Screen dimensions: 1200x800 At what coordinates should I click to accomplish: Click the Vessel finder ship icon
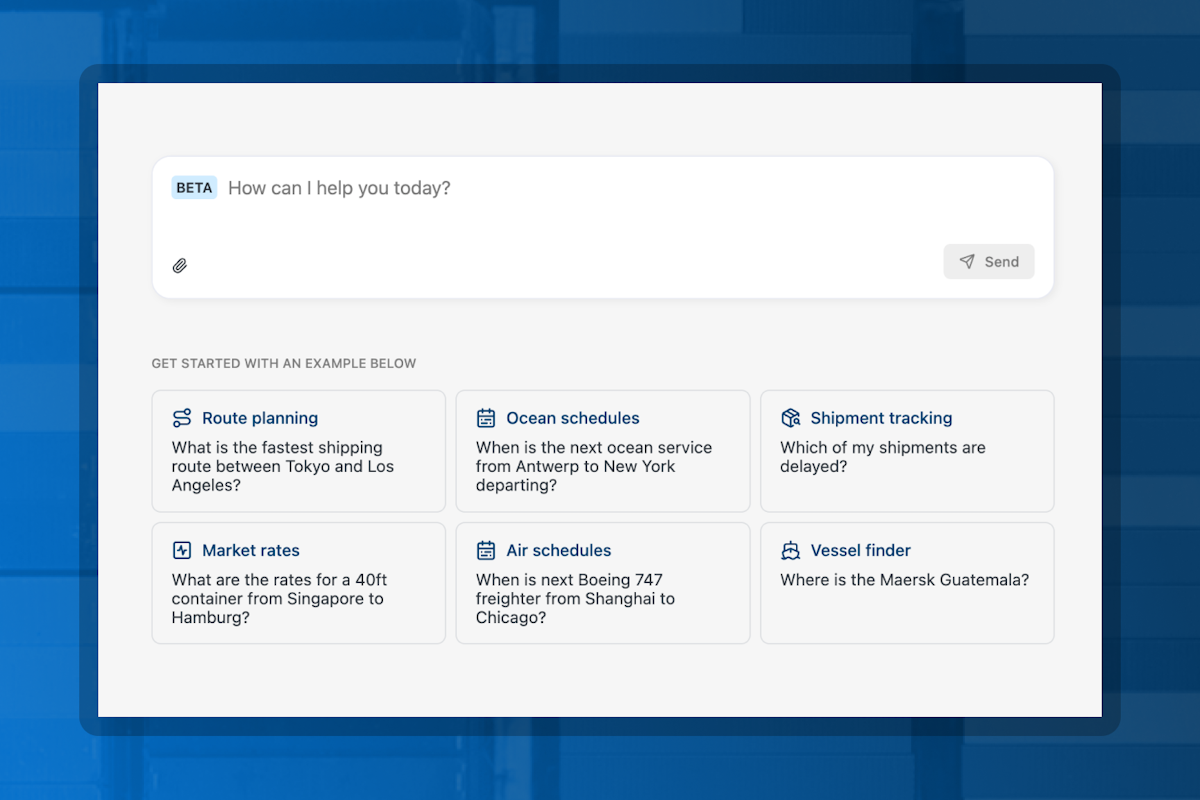[791, 550]
